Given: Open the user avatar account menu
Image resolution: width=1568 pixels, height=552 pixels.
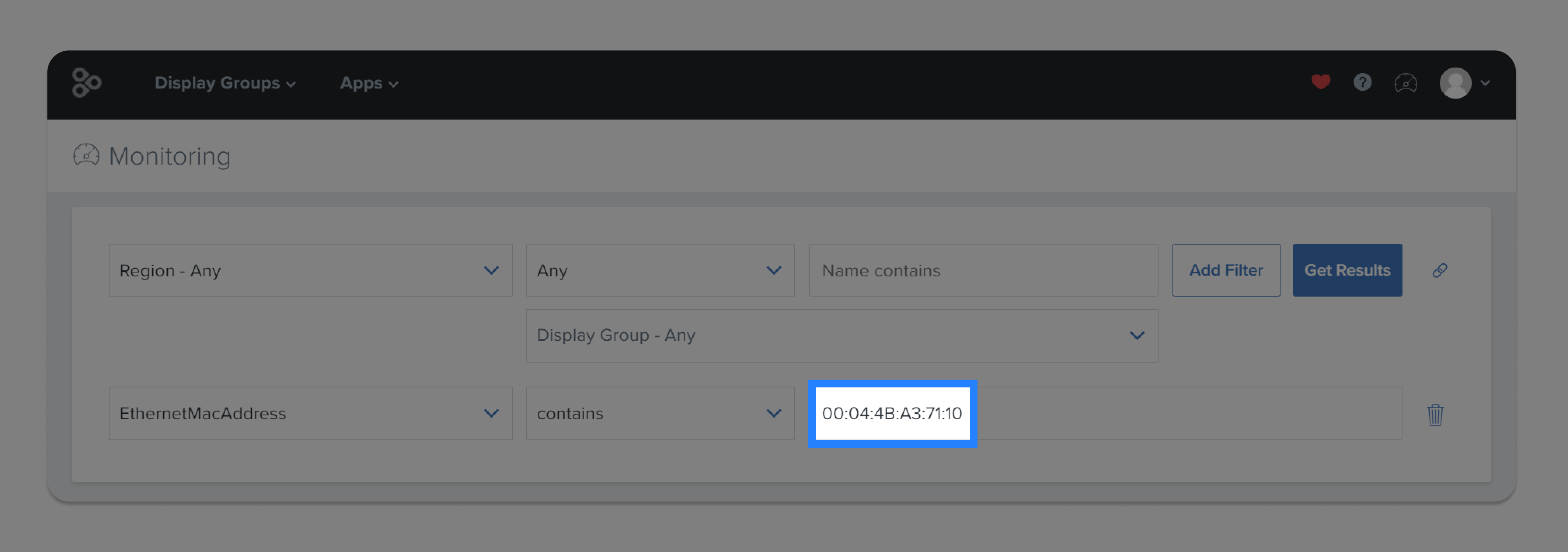Looking at the screenshot, I should click(1455, 83).
